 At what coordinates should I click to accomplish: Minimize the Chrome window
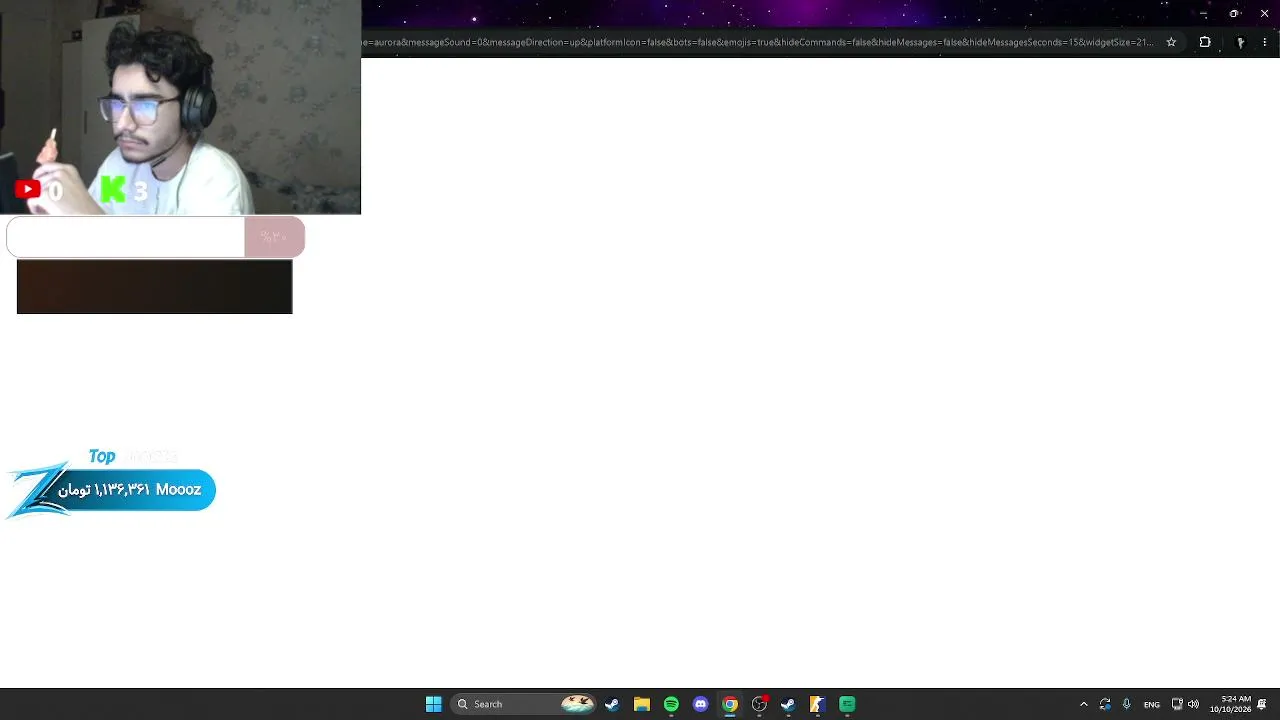point(1203,13)
